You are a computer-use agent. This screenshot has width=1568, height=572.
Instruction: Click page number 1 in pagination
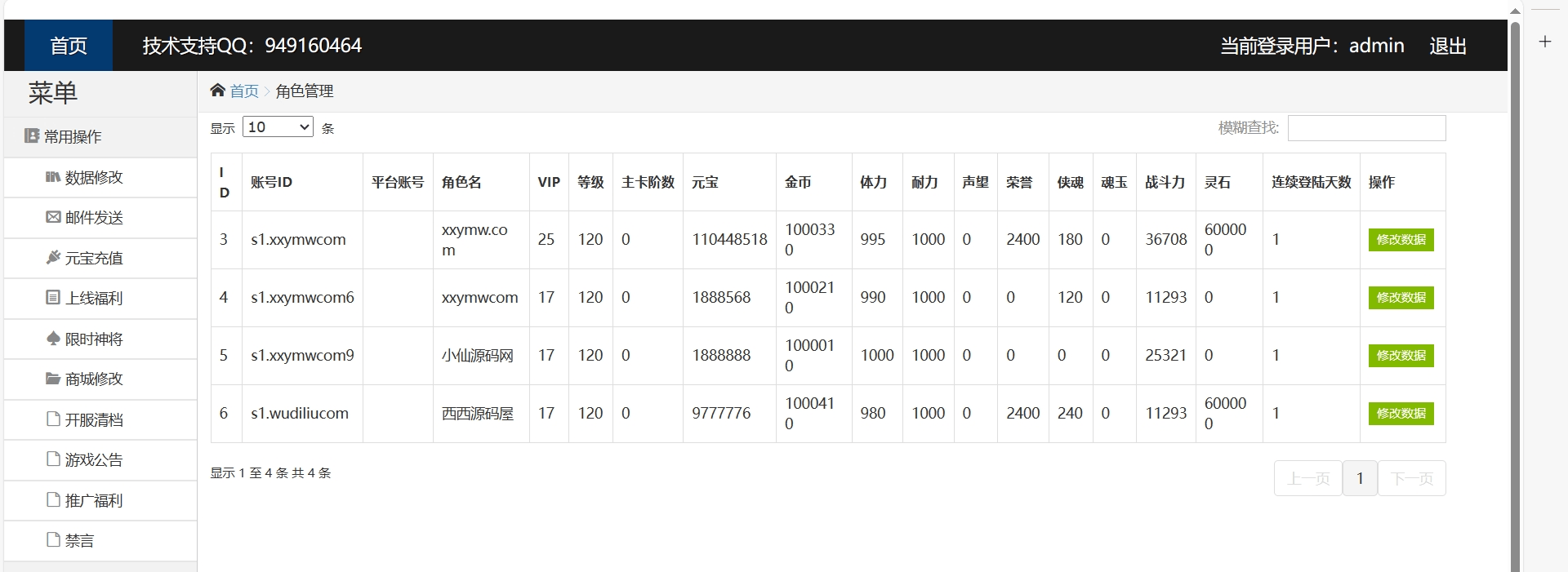(1360, 478)
